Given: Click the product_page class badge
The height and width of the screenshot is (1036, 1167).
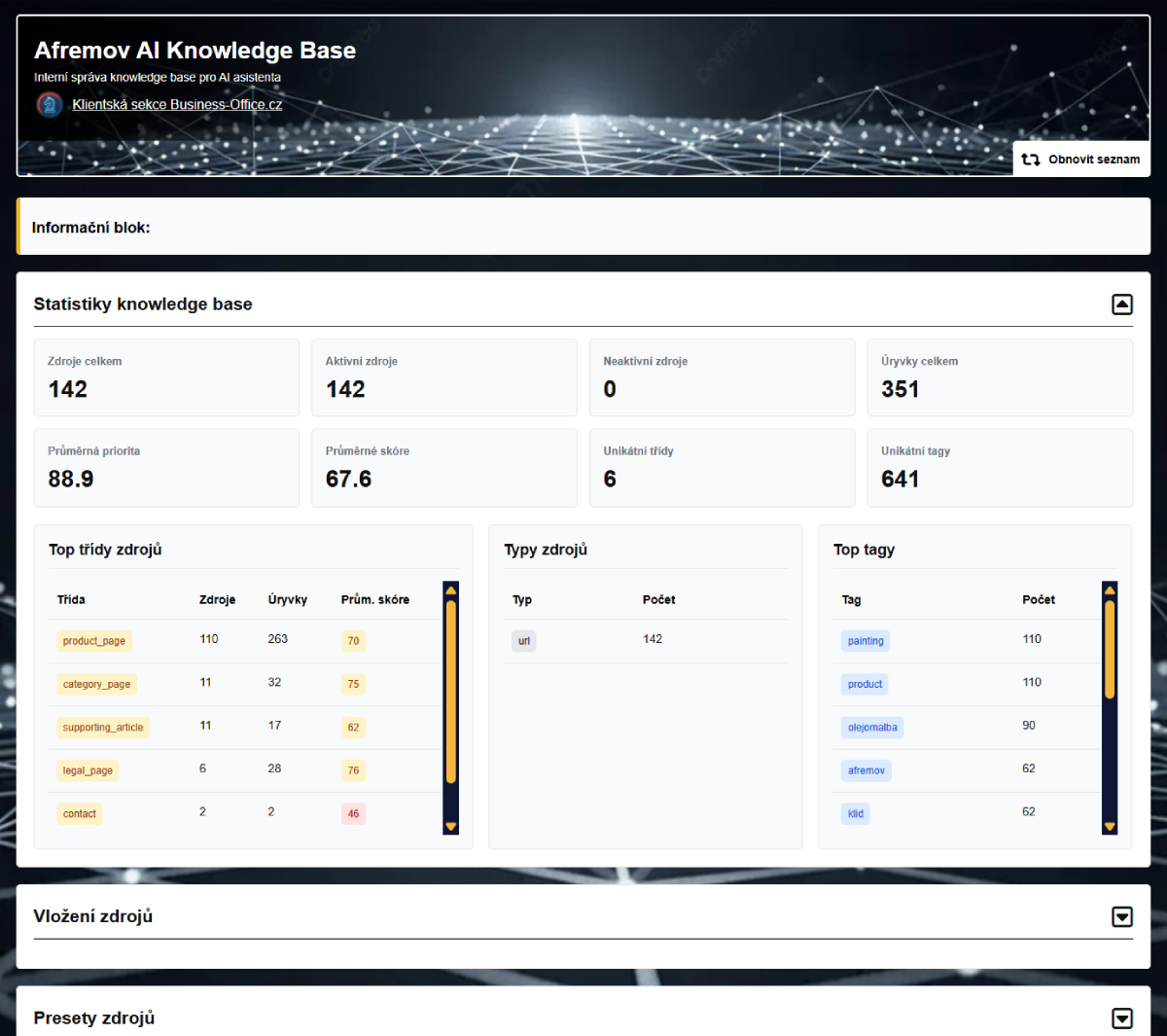Looking at the screenshot, I should (x=93, y=640).
